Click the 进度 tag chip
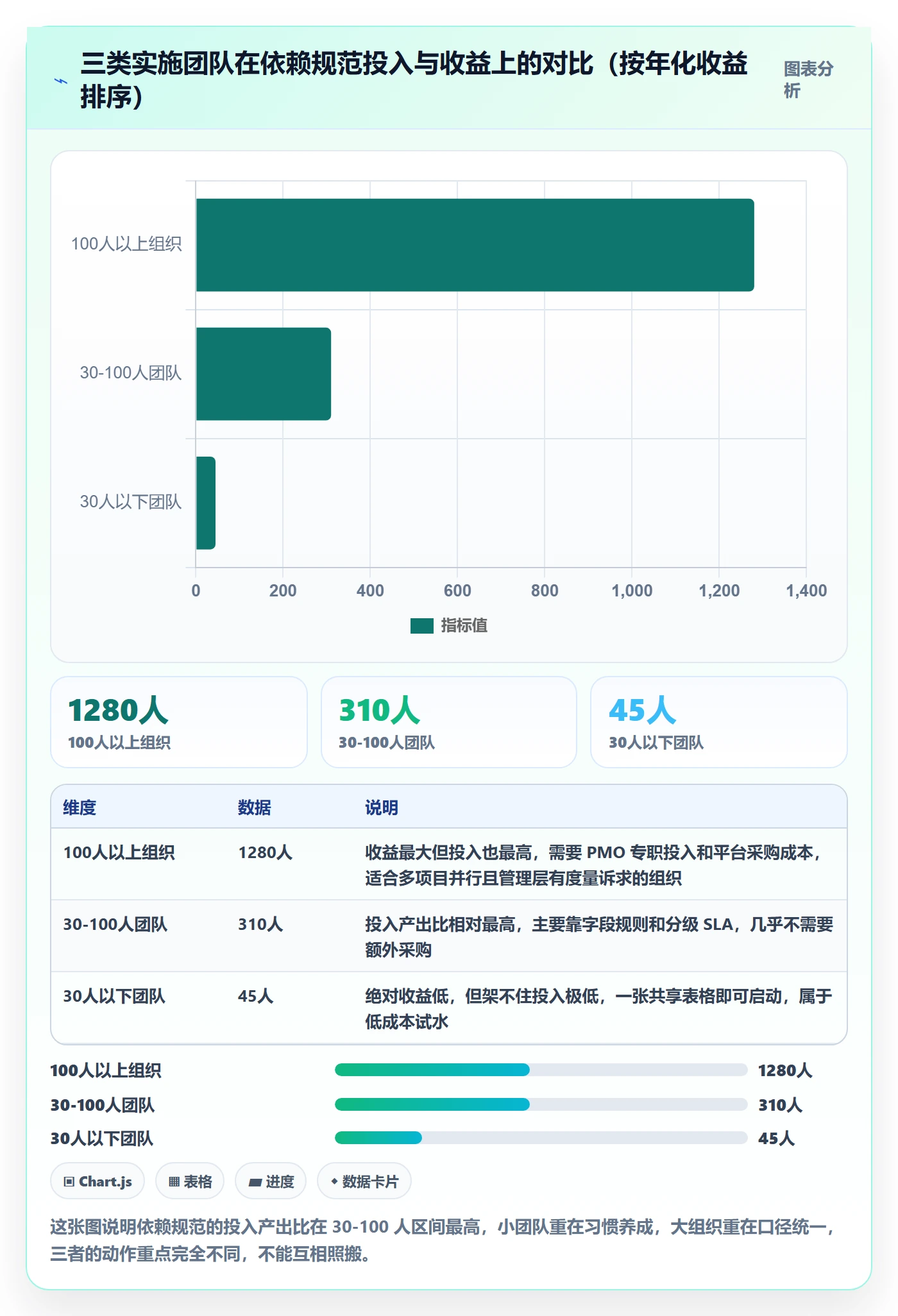The height and width of the screenshot is (1316, 898). pyautogui.click(x=271, y=1181)
